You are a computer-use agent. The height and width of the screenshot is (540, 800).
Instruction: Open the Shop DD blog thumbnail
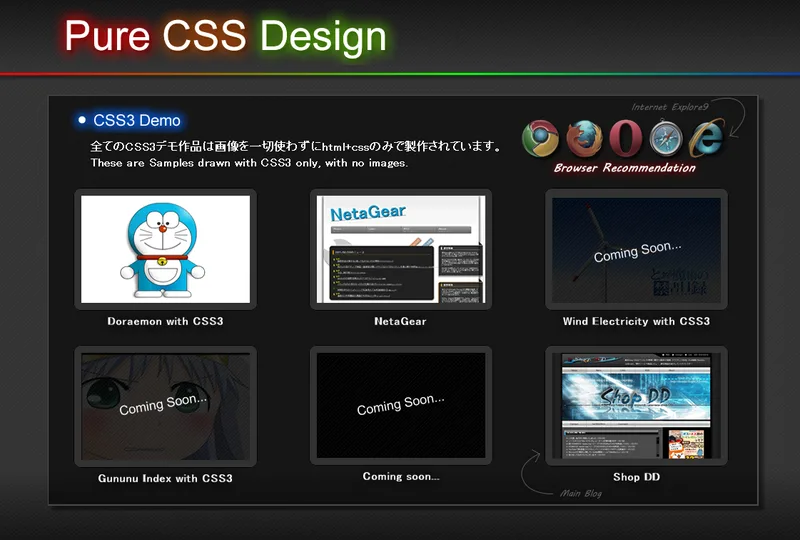pyautogui.click(x=636, y=405)
